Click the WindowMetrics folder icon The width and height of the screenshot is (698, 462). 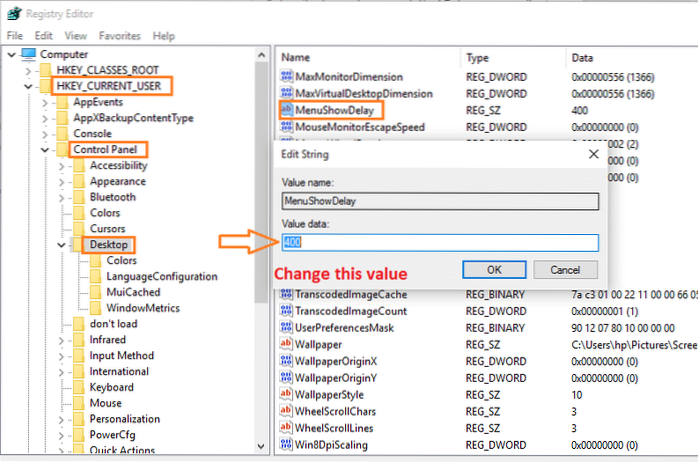pos(96,308)
